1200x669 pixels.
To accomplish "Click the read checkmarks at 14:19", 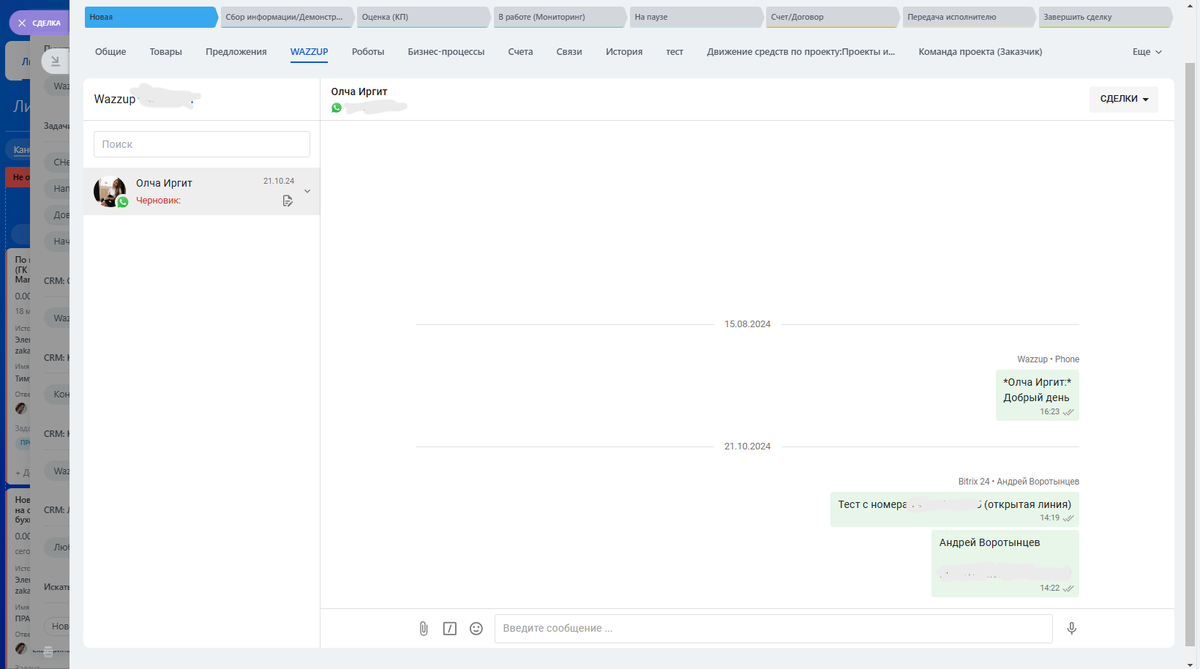I will click(x=1069, y=518).
